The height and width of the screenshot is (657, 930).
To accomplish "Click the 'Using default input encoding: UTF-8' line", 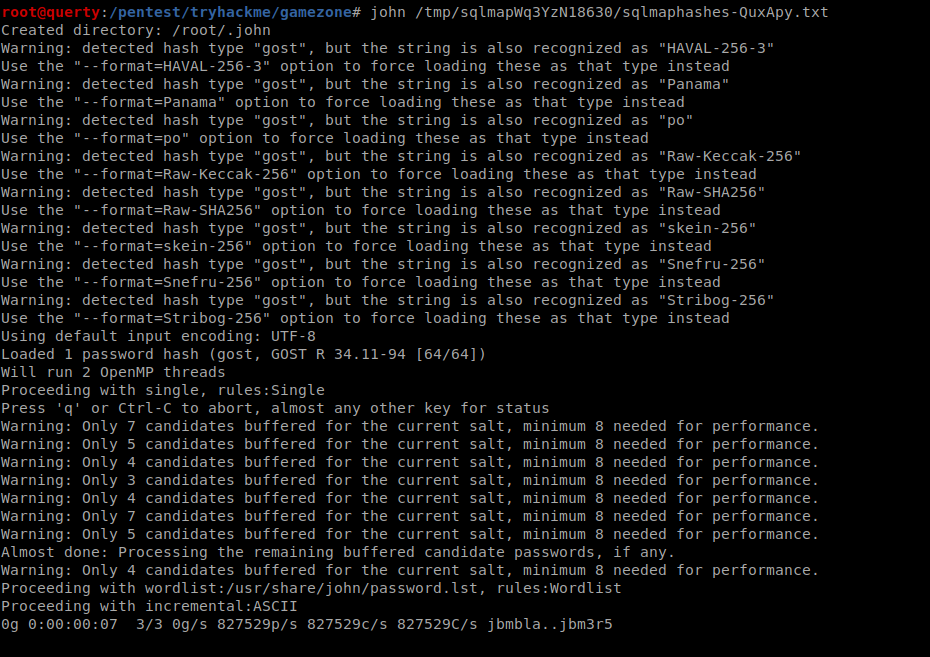I will (158, 336).
